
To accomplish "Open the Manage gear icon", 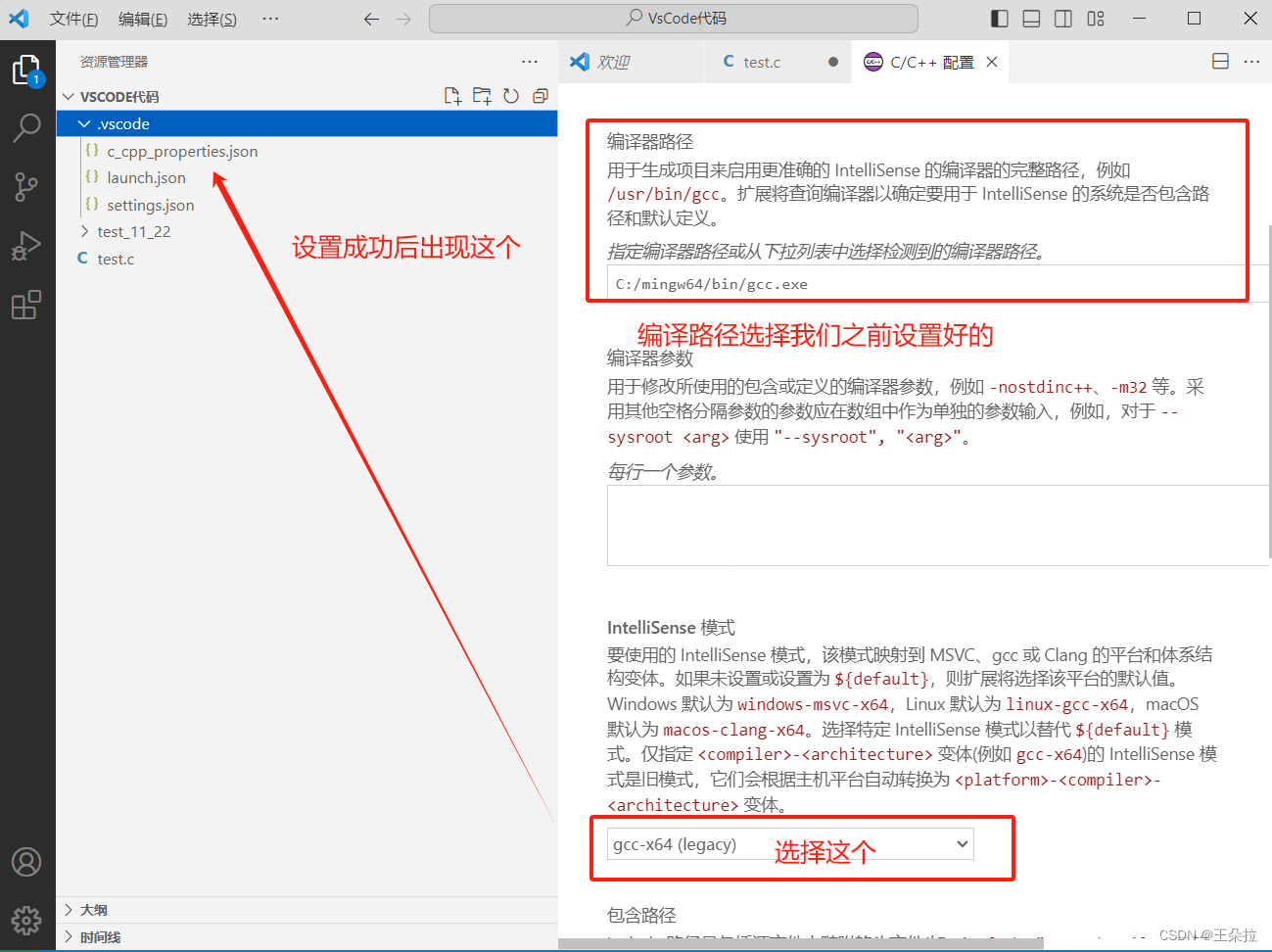I will click(x=26, y=920).
